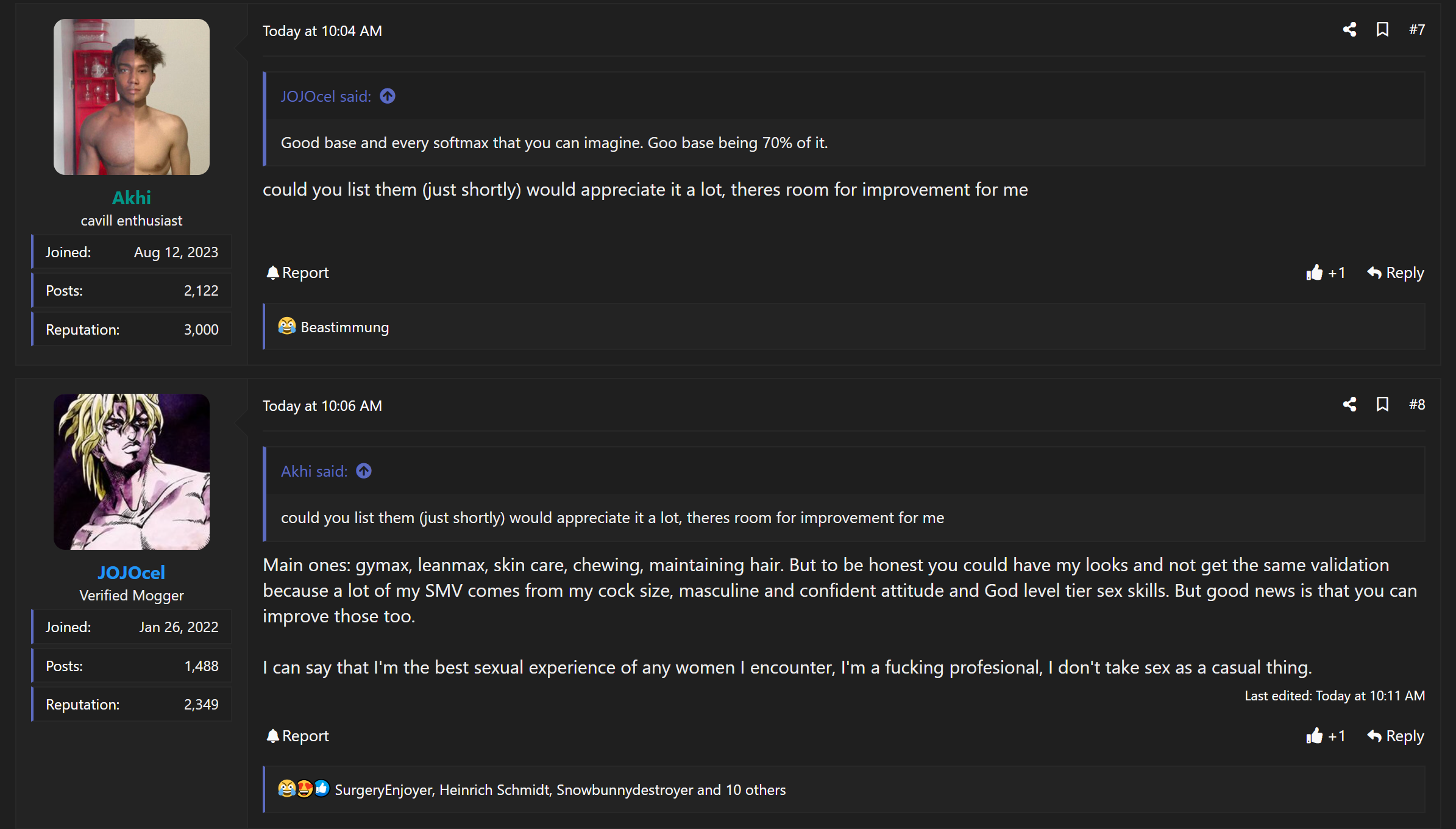Share post #8 using share icon
The image size is (1456, 829).
point(1349,405)
